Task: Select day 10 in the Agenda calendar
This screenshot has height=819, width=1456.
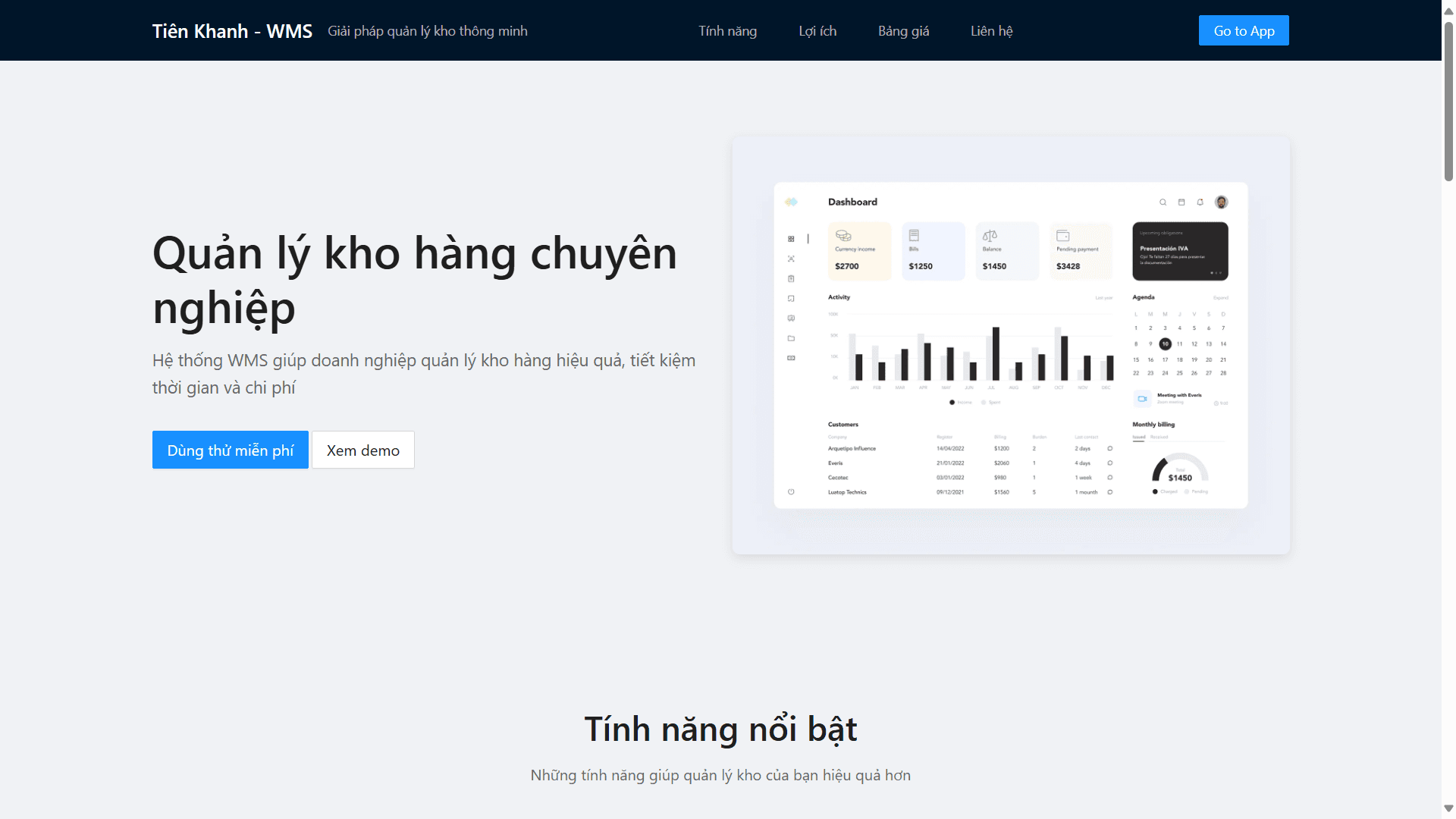Action: pyautogui.click(x=1165, y=344)
